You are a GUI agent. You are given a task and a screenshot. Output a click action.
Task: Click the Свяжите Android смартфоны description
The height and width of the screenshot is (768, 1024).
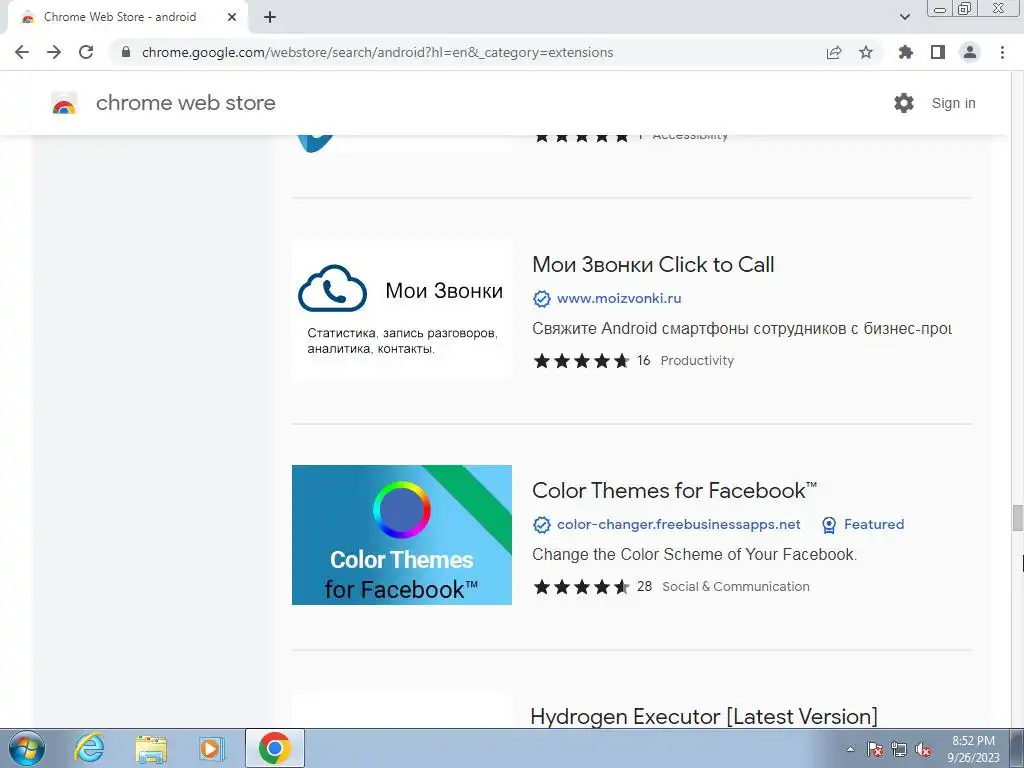coord(742,328)
